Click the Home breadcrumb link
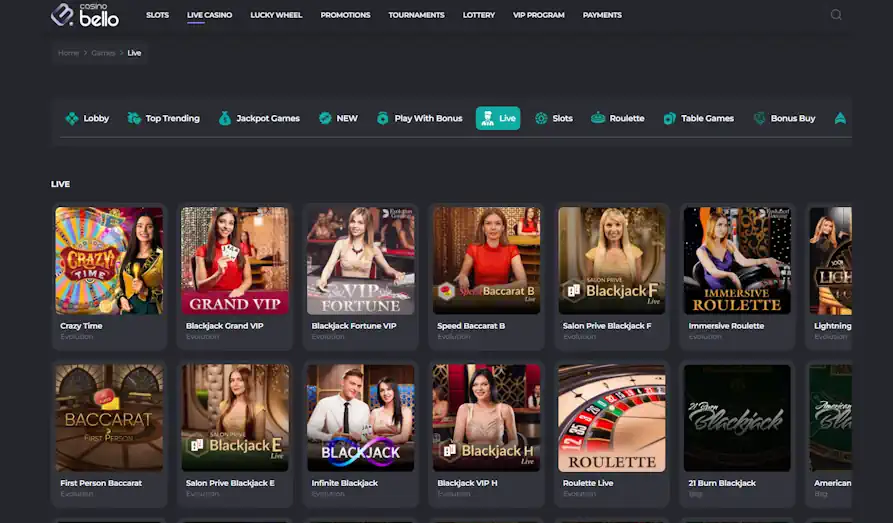This screenshot has width=893, height=523. coord(68,53)
